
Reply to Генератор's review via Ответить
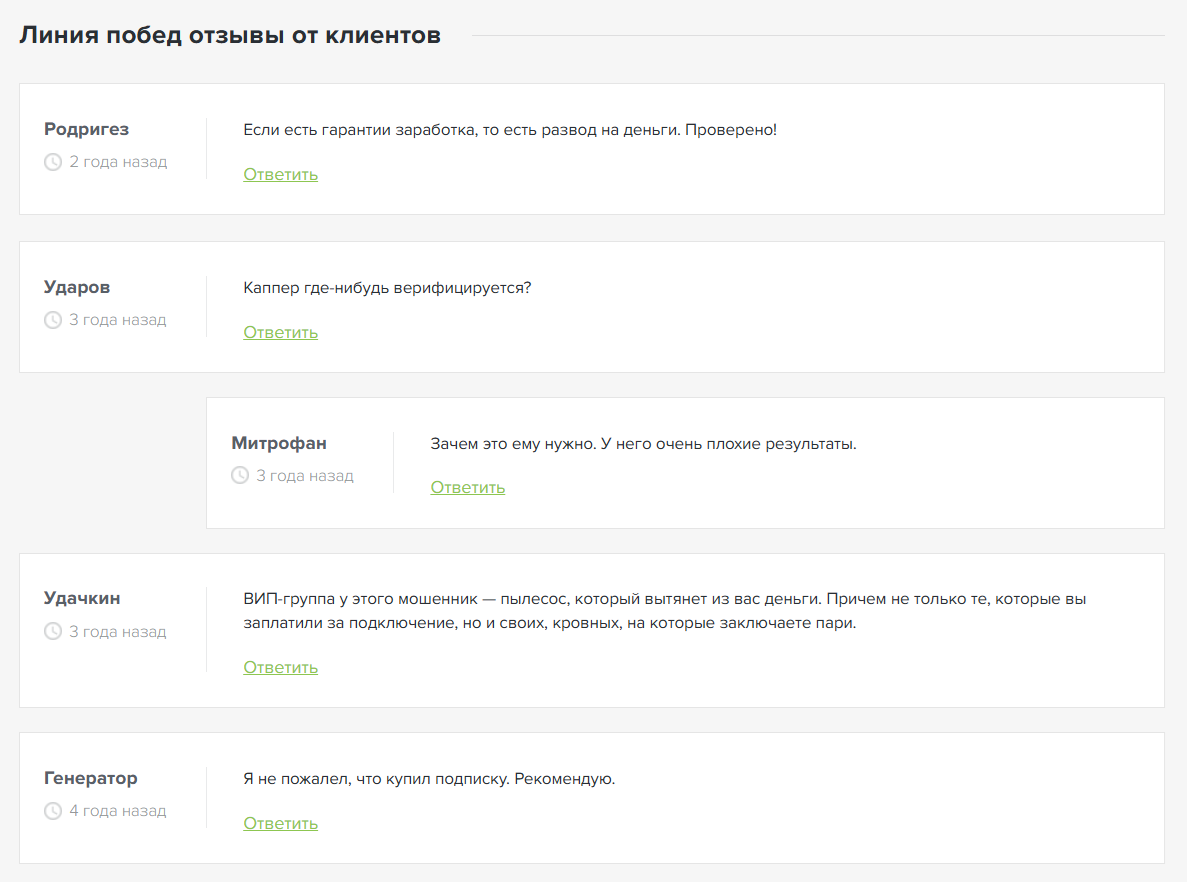click(280, 823)
